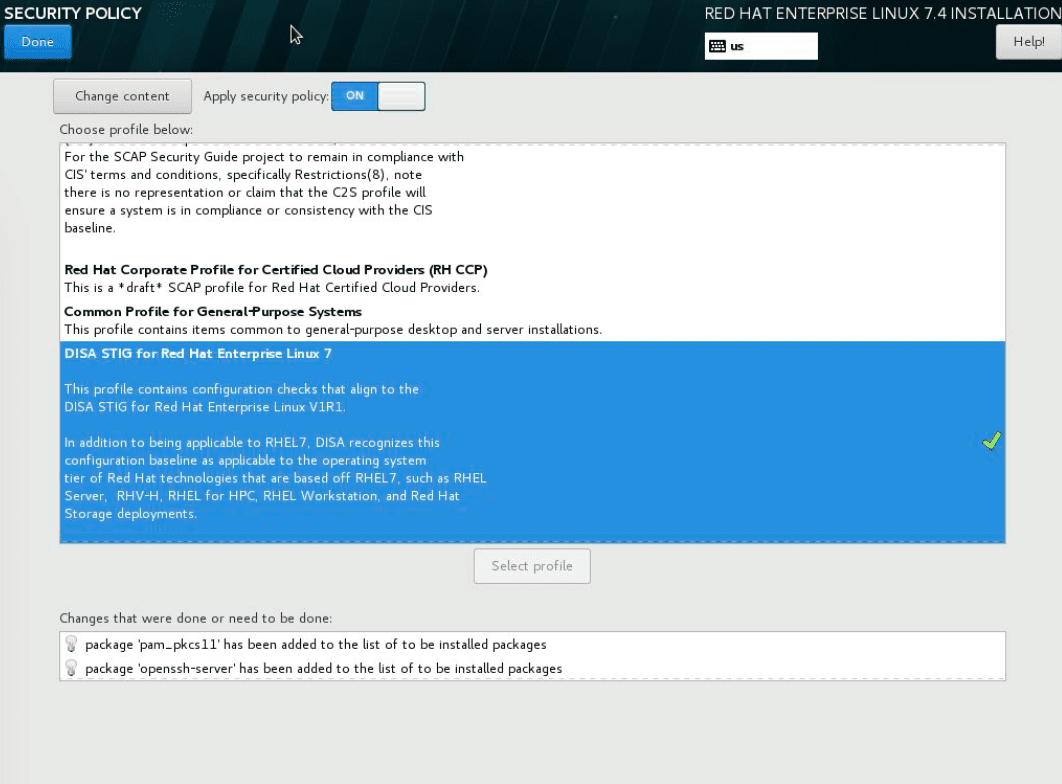This screenshot has width=1062, height=784.
Task: Click 'Storage deployments.' line in DISA profile
Action: 131,514
